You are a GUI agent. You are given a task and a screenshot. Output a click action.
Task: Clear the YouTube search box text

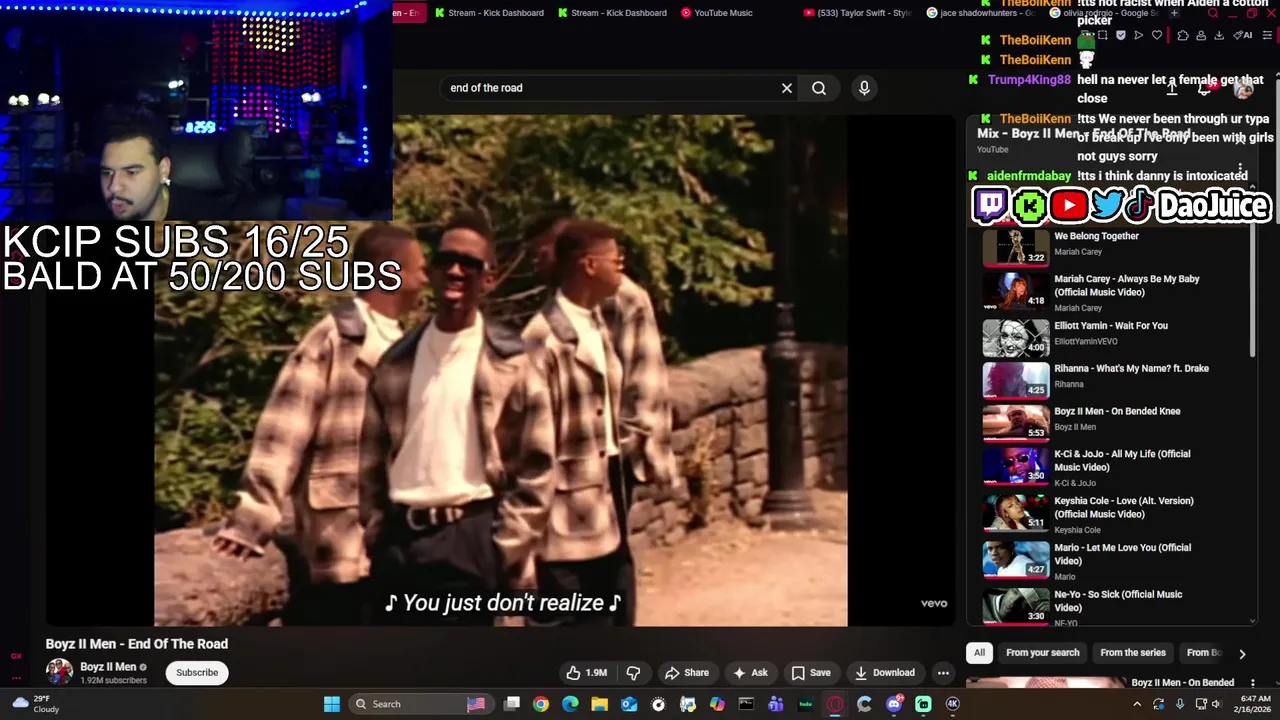[787, 88]
